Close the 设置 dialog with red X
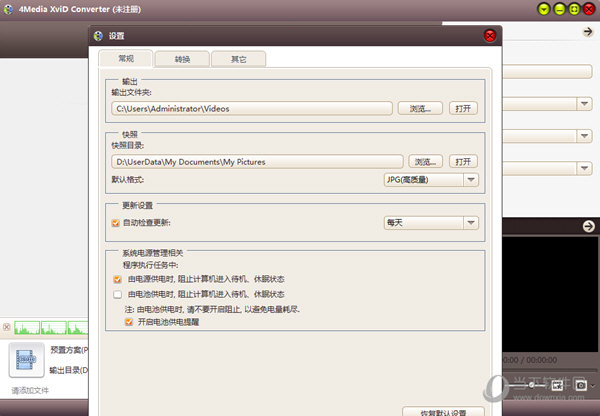This screenshot has width=600, height=416. coord(489,36)
